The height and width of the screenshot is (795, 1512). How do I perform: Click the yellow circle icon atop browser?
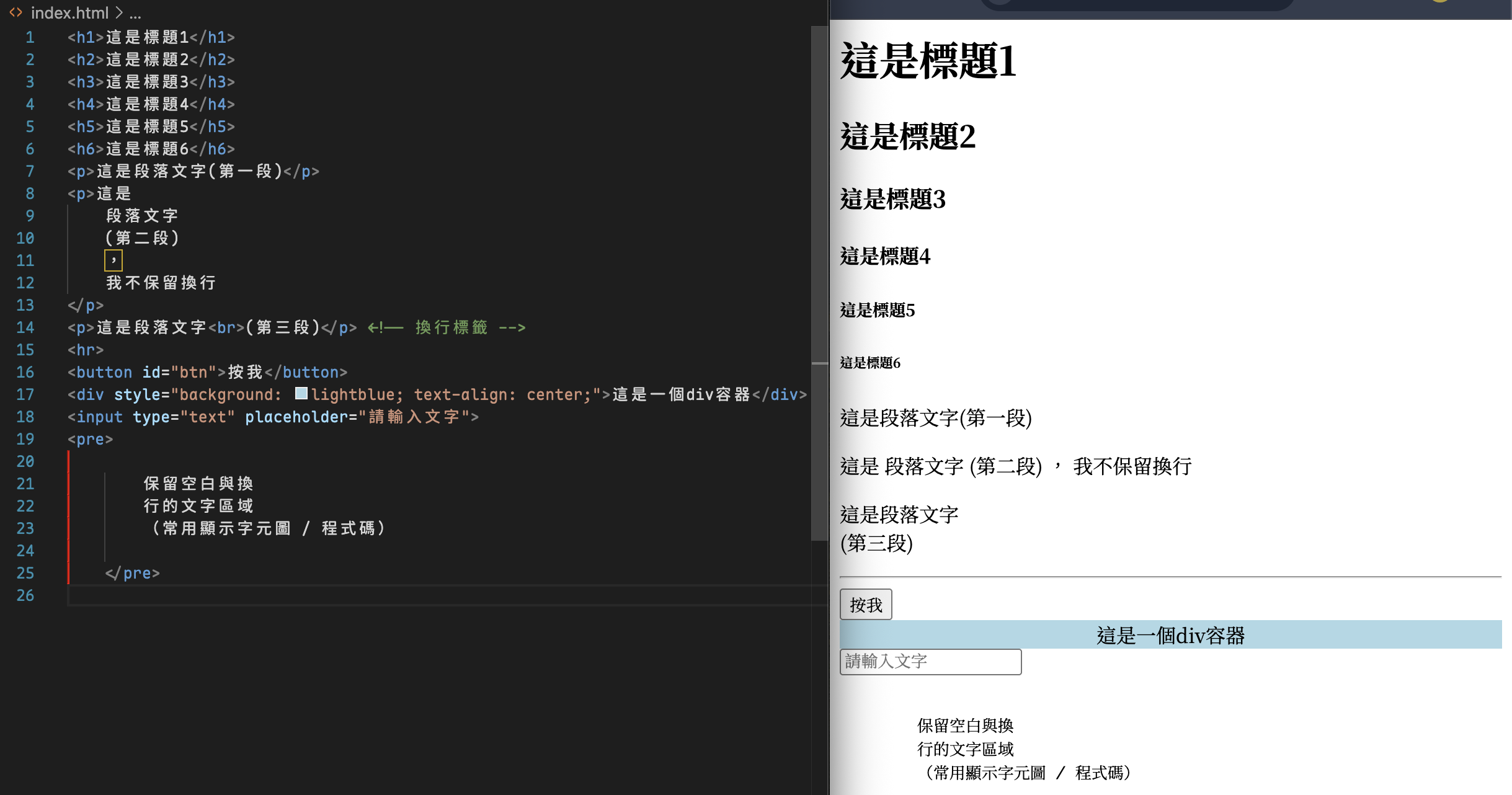[x=1439, y=2]
